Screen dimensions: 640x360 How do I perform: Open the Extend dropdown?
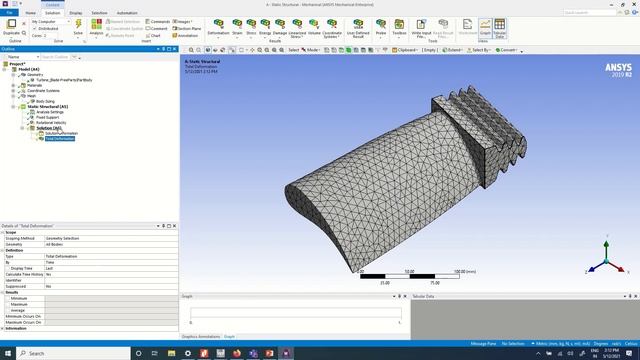point(452,50)
